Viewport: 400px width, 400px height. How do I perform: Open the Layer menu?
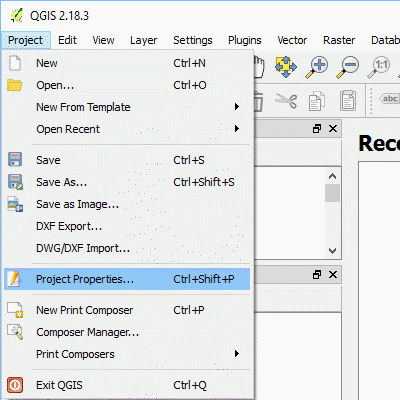(143, 40)
